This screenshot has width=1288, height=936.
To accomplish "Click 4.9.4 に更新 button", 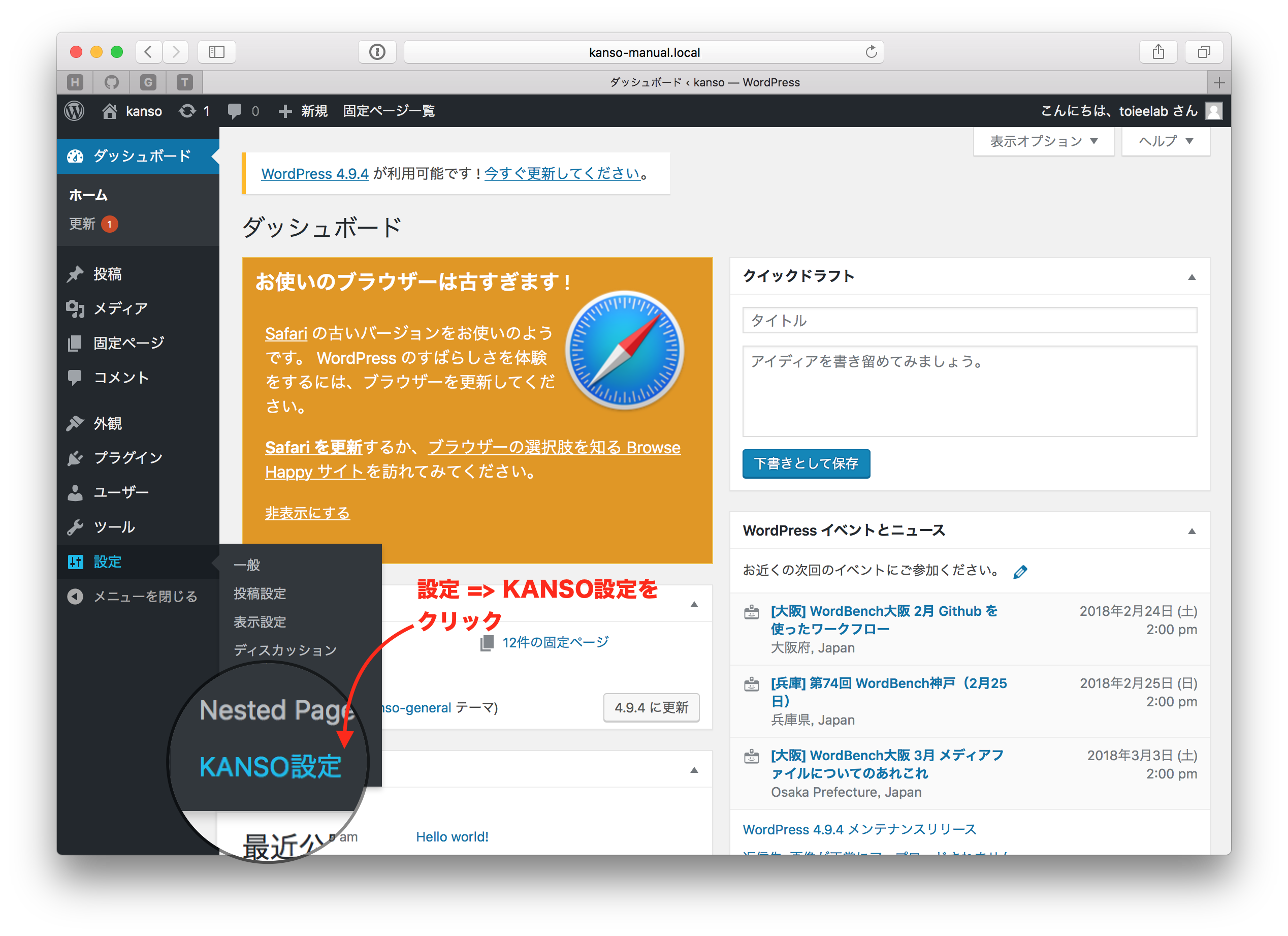I will (x=652, y=708).
